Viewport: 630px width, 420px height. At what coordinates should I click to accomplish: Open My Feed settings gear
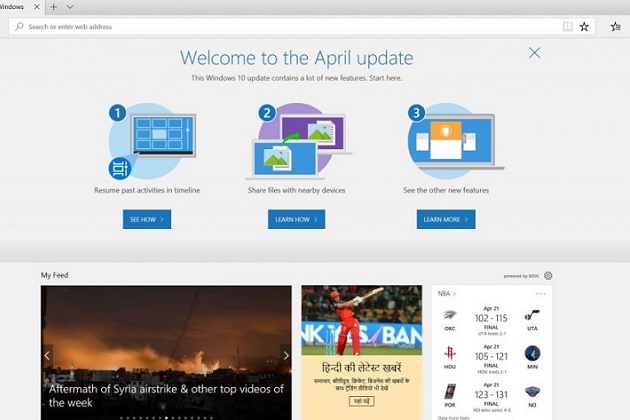(548, 275)
